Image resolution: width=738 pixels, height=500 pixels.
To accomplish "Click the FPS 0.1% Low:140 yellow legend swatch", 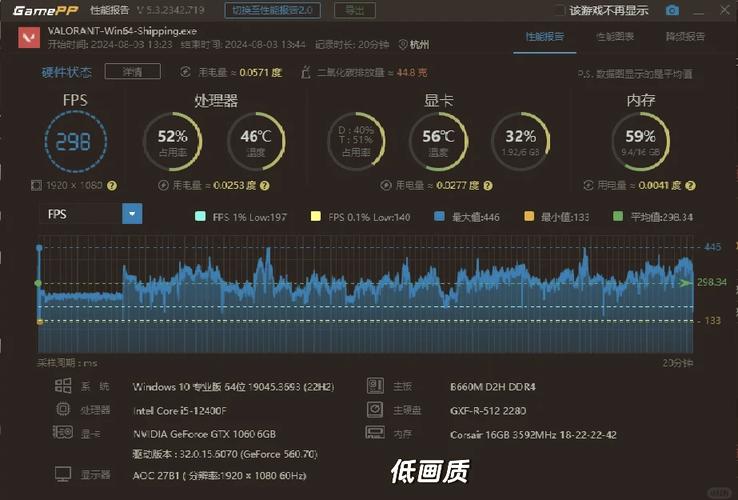I will click(316, 217).
